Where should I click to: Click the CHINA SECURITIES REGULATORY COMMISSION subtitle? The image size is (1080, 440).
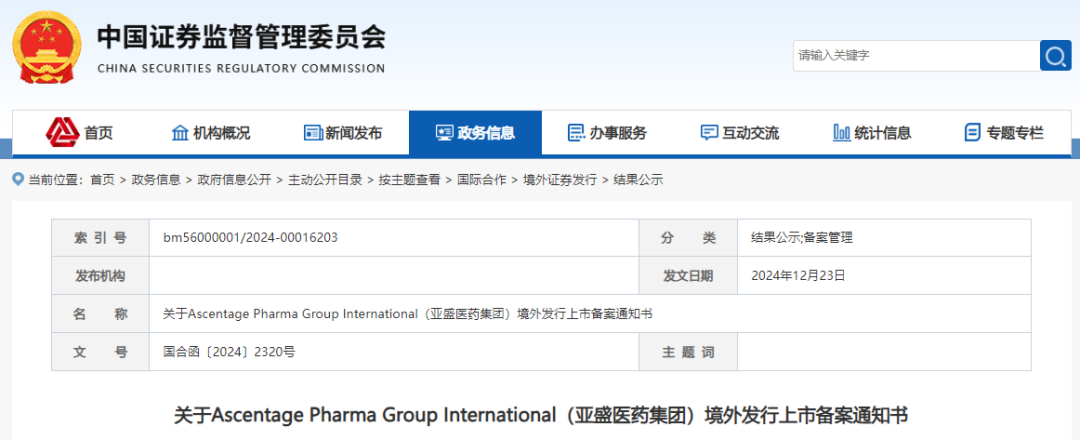[241, 68]
